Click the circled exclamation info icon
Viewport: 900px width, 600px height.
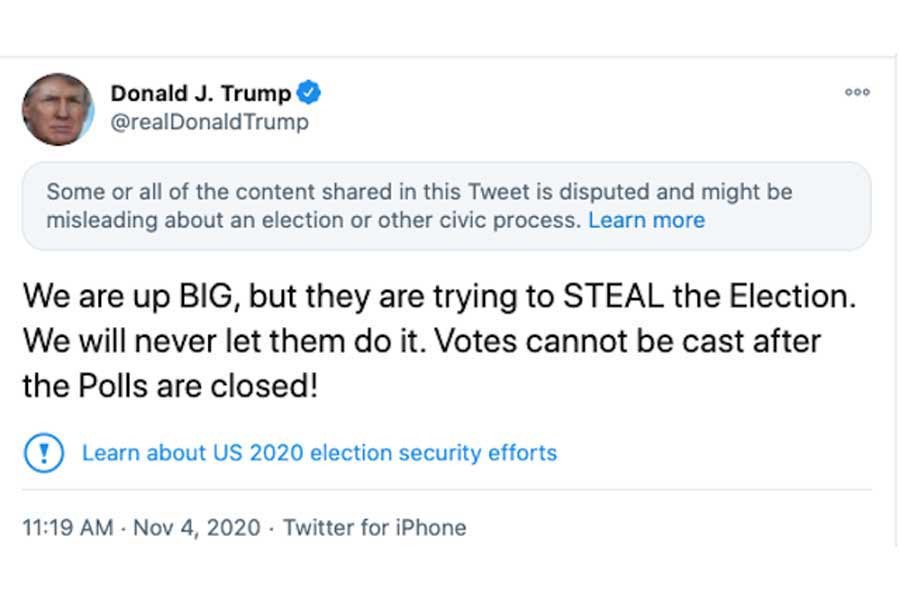tap(43, 452)
